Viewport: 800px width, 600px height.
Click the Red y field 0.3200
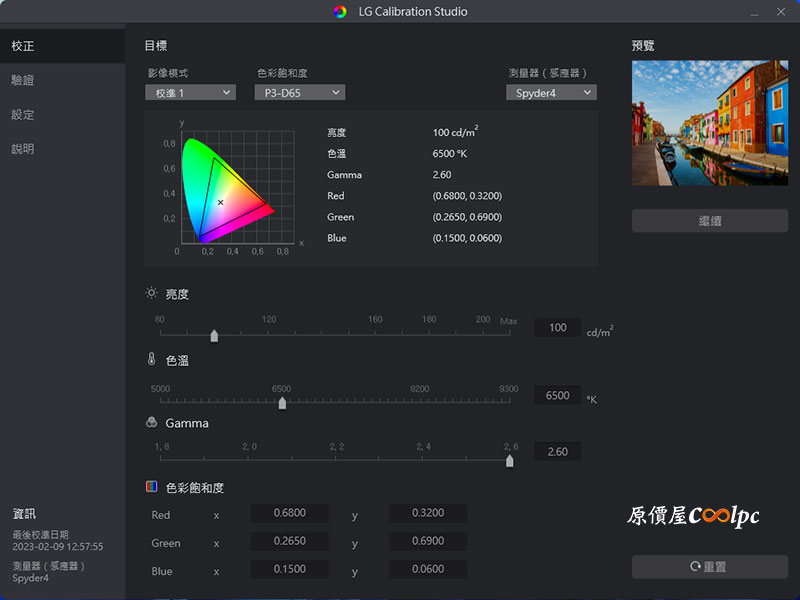[x=428, y=513]
